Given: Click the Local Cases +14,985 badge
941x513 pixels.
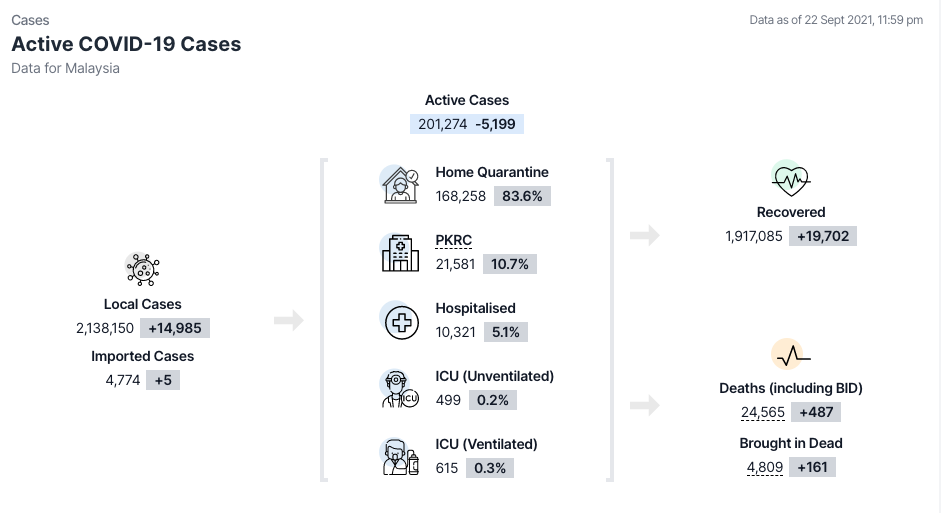Looking at the screenshot, I should (176, 328).
